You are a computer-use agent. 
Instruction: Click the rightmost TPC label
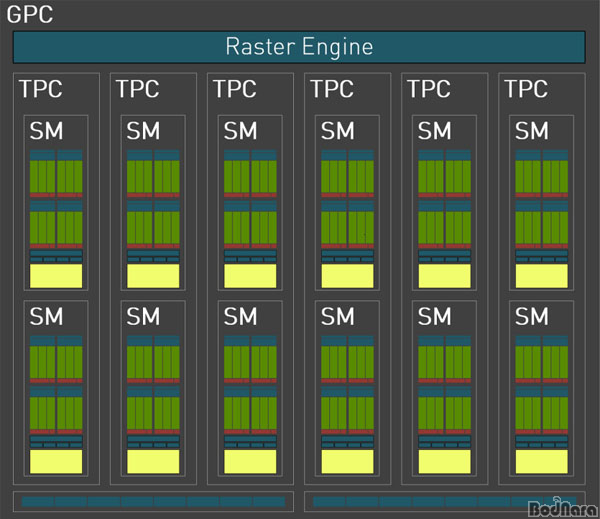526,89
